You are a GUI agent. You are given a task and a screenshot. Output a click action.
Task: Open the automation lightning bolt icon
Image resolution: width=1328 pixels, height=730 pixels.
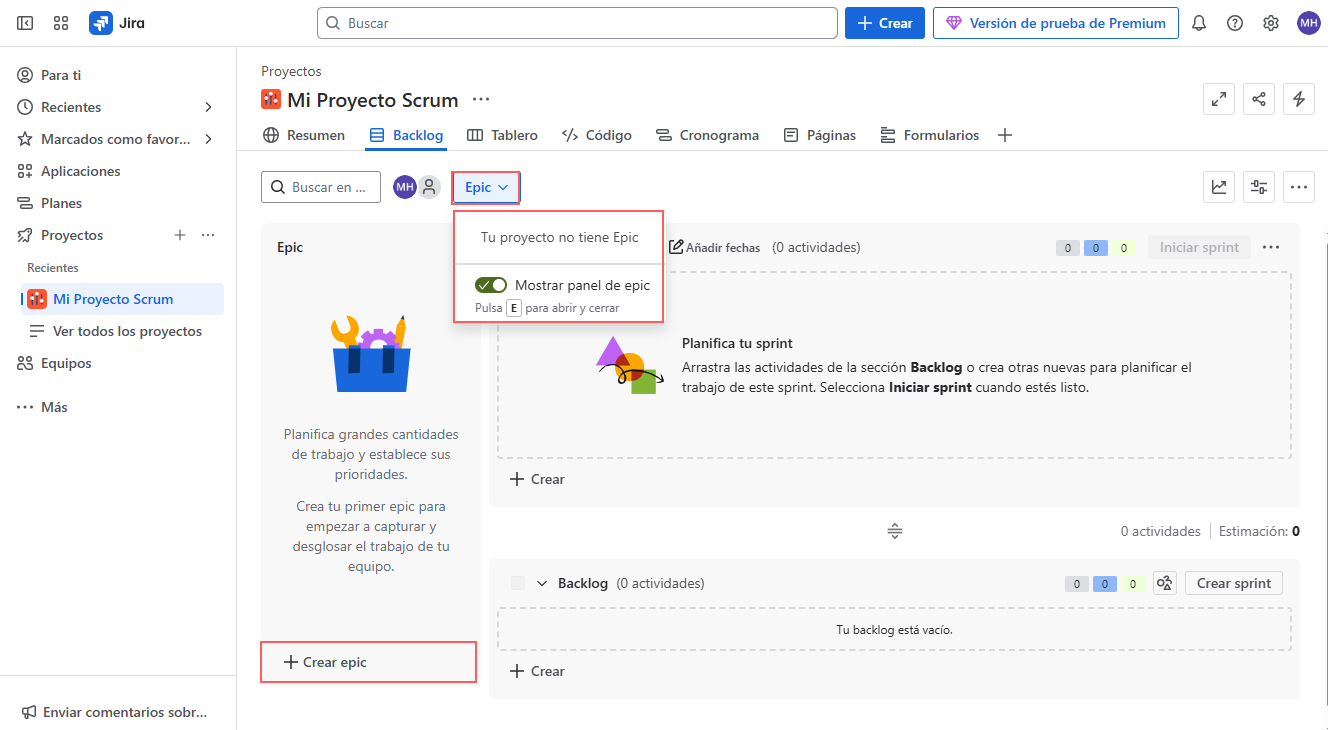[1299, 99]
